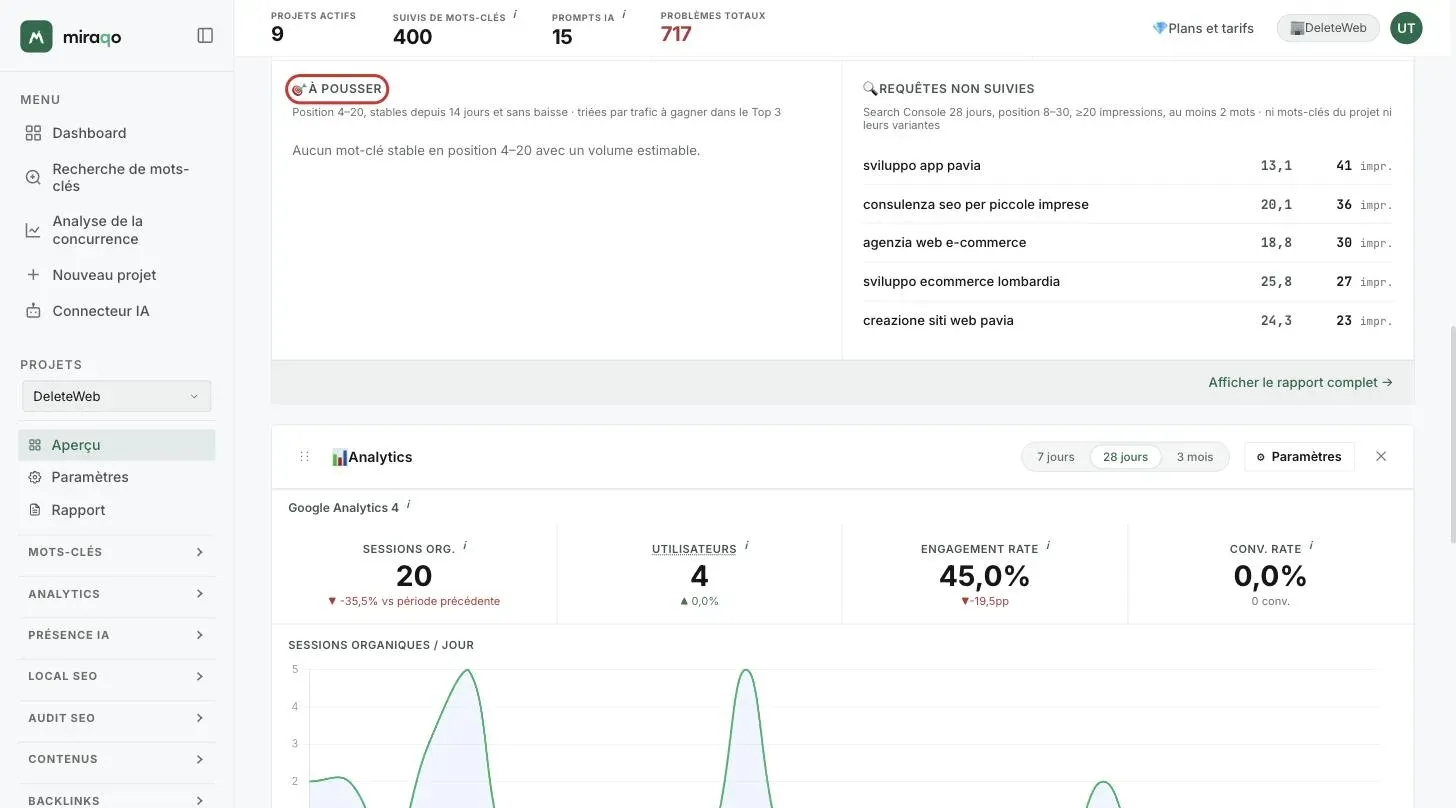
Task: Select Aperçu in project navigation
Action: 117,445
